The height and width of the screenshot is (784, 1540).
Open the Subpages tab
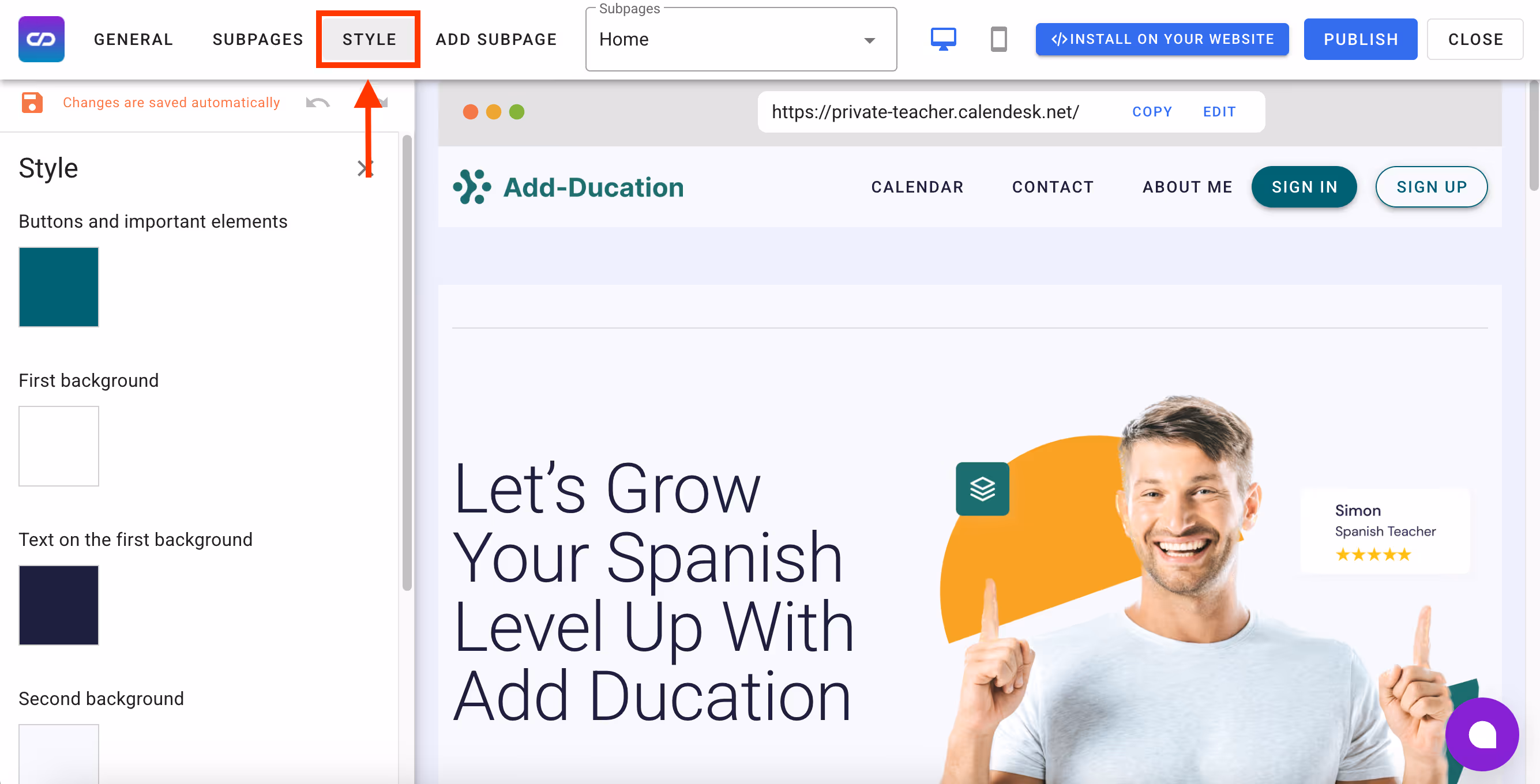point(258,39)
